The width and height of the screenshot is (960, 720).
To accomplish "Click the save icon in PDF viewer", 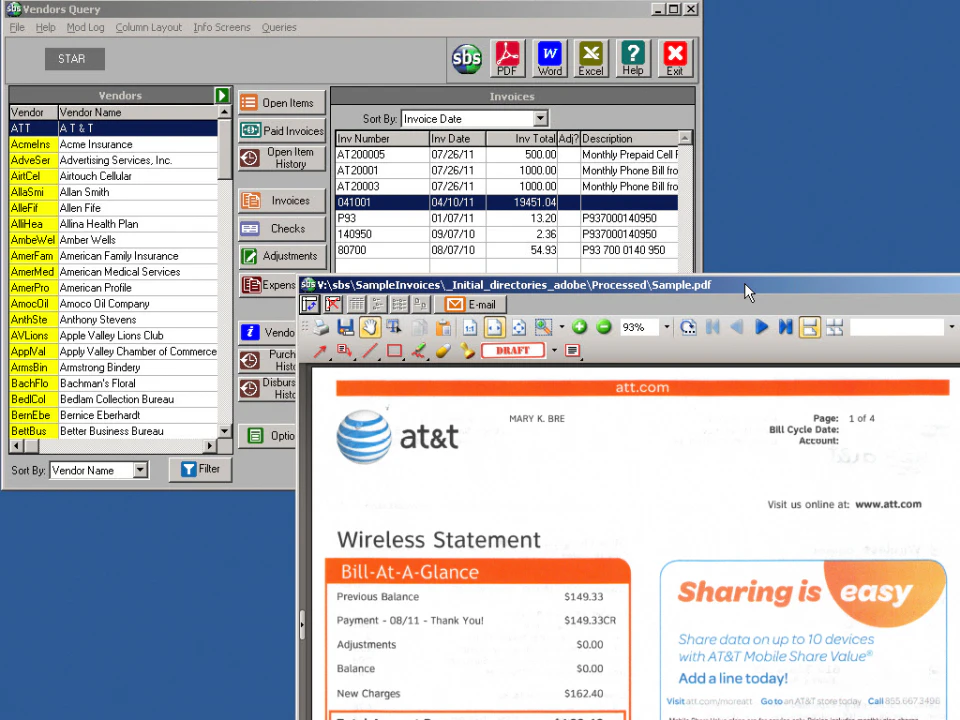I will (x=345, y=328).
